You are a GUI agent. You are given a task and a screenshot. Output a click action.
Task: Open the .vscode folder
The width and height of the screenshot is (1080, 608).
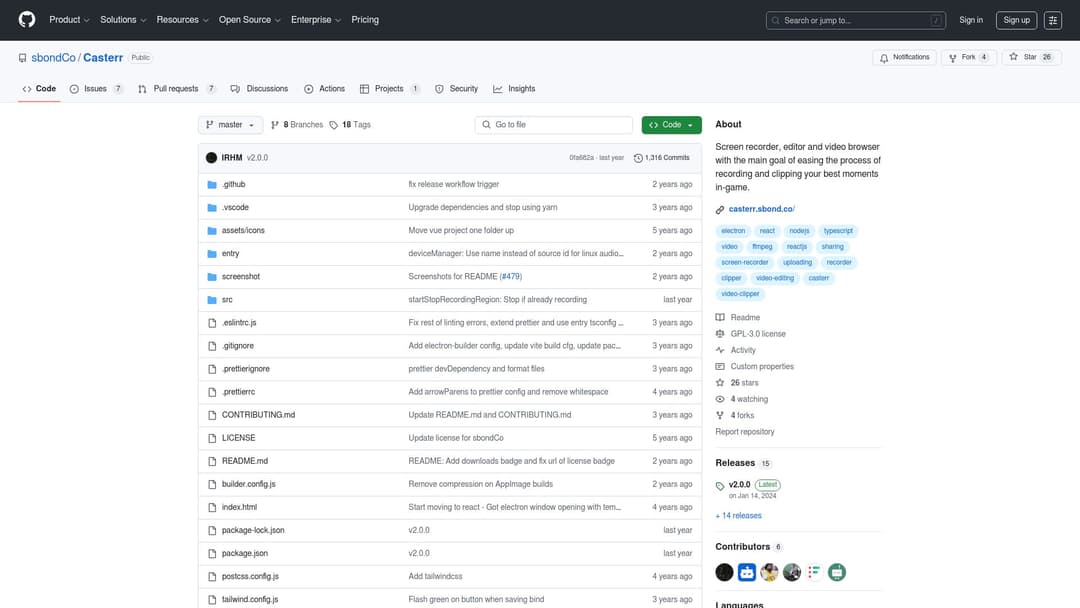pyautogui.click(x=235, y=207)
